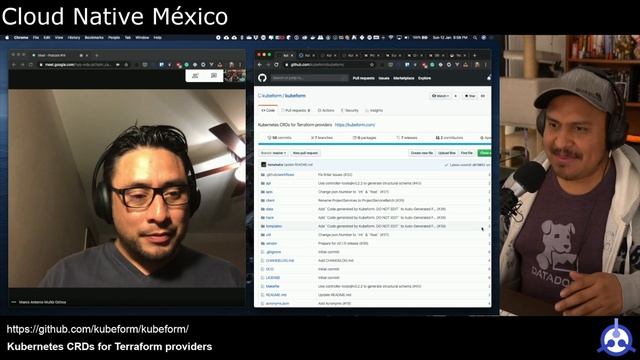640x360 pixels.
Task: Open the Prepare for release commit message
Action: [343, 243]
